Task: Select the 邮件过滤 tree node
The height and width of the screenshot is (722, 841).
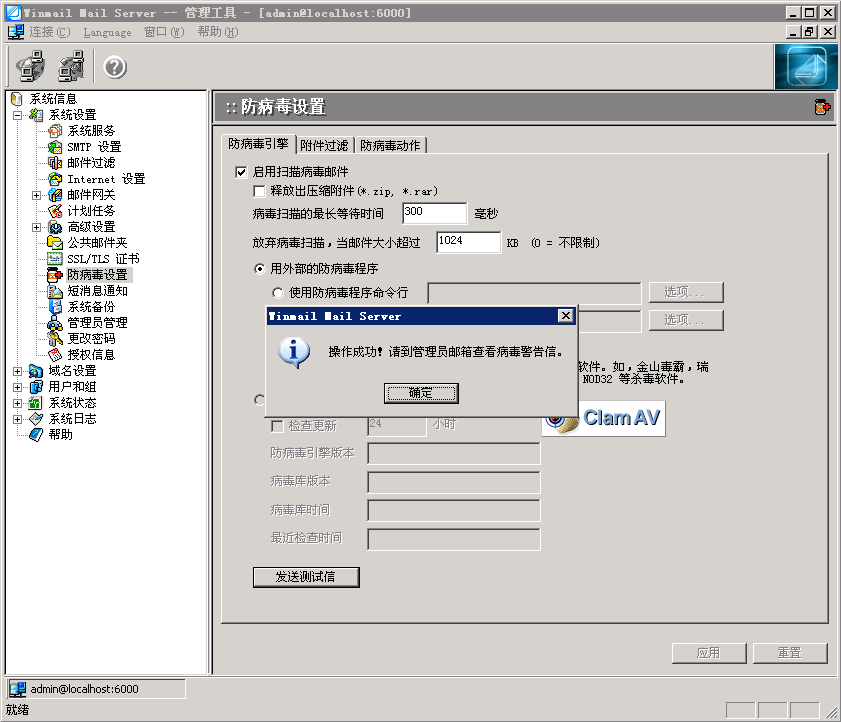Action: click(x=90, y=163)
